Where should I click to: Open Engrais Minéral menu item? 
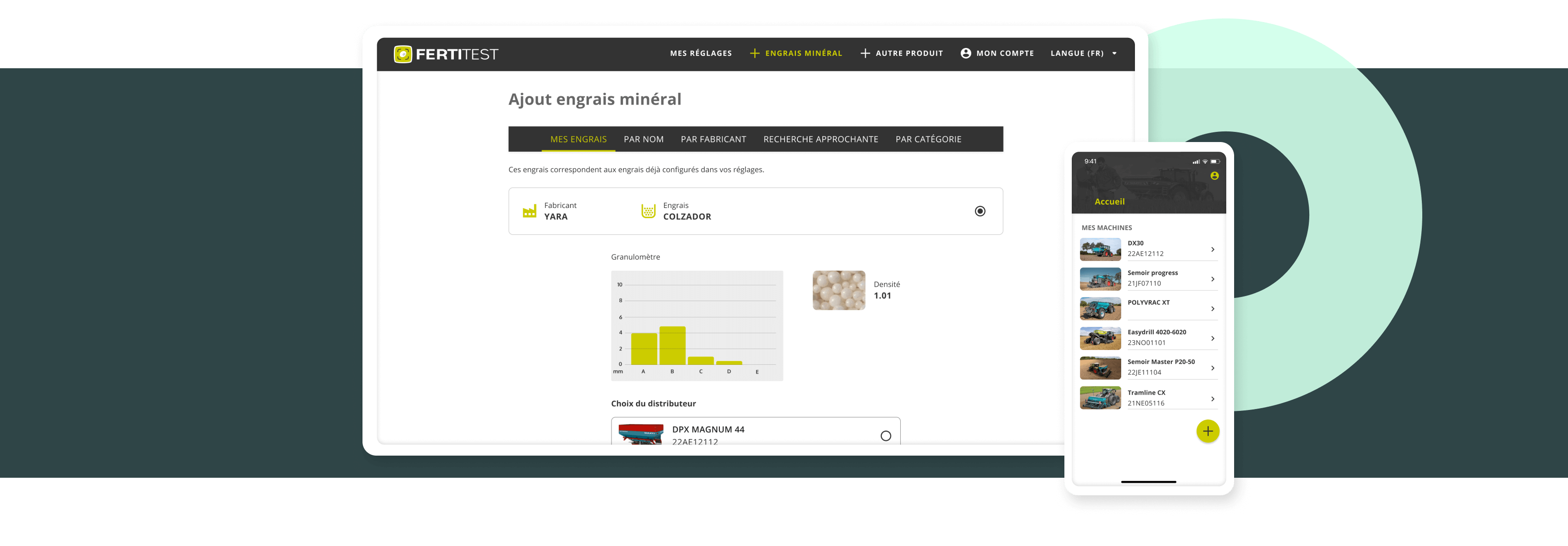(803, 53)
